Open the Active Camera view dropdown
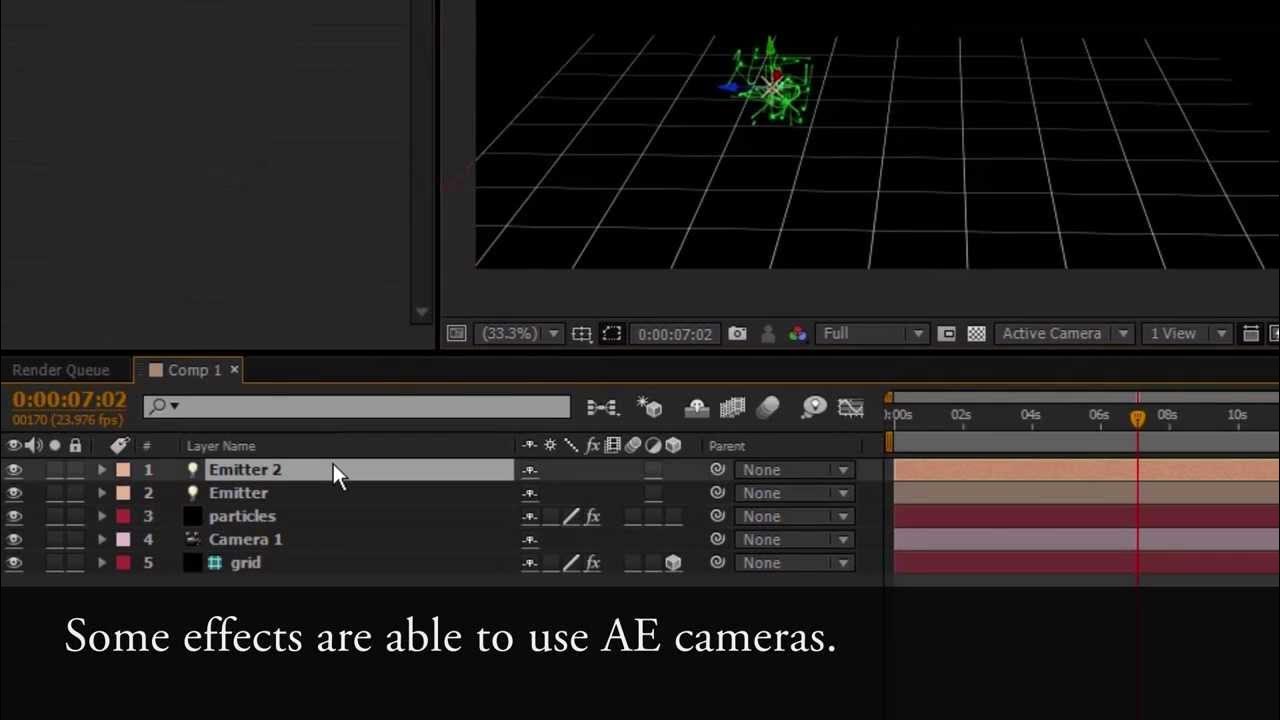The image size is (1280, 720). coord(1063,333)
